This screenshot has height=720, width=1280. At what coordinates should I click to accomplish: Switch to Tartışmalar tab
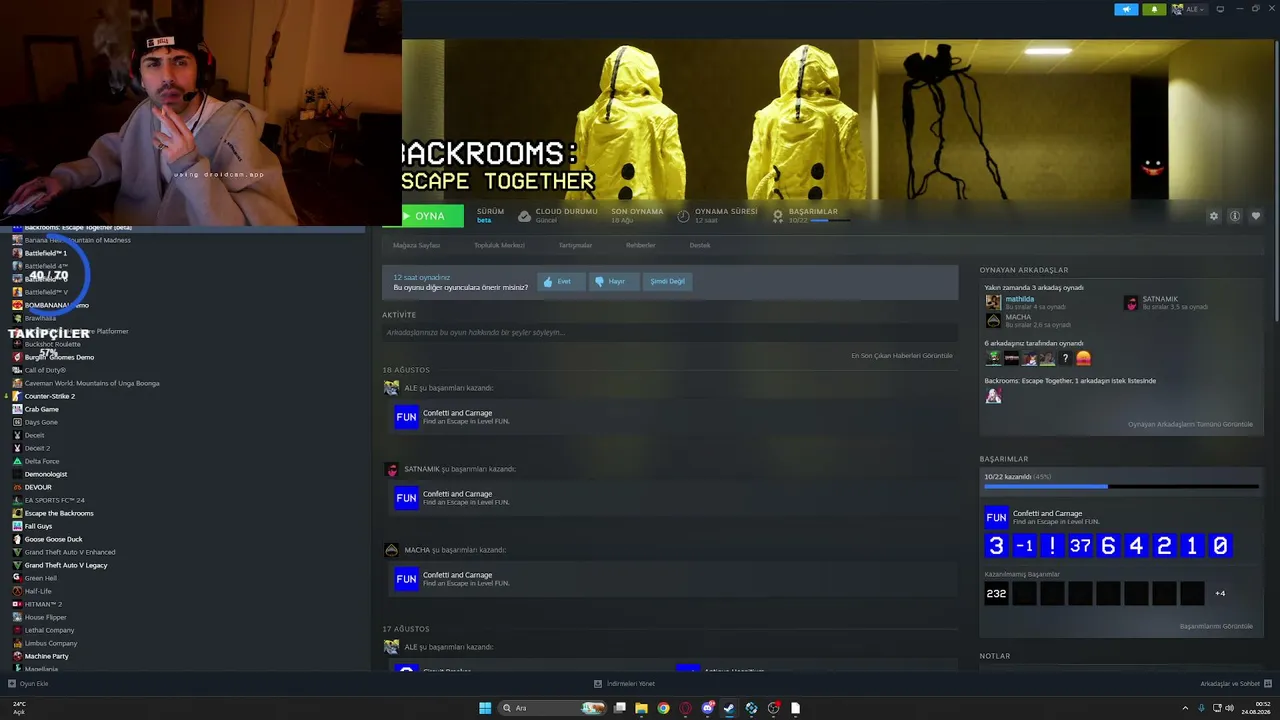point(575,245)
